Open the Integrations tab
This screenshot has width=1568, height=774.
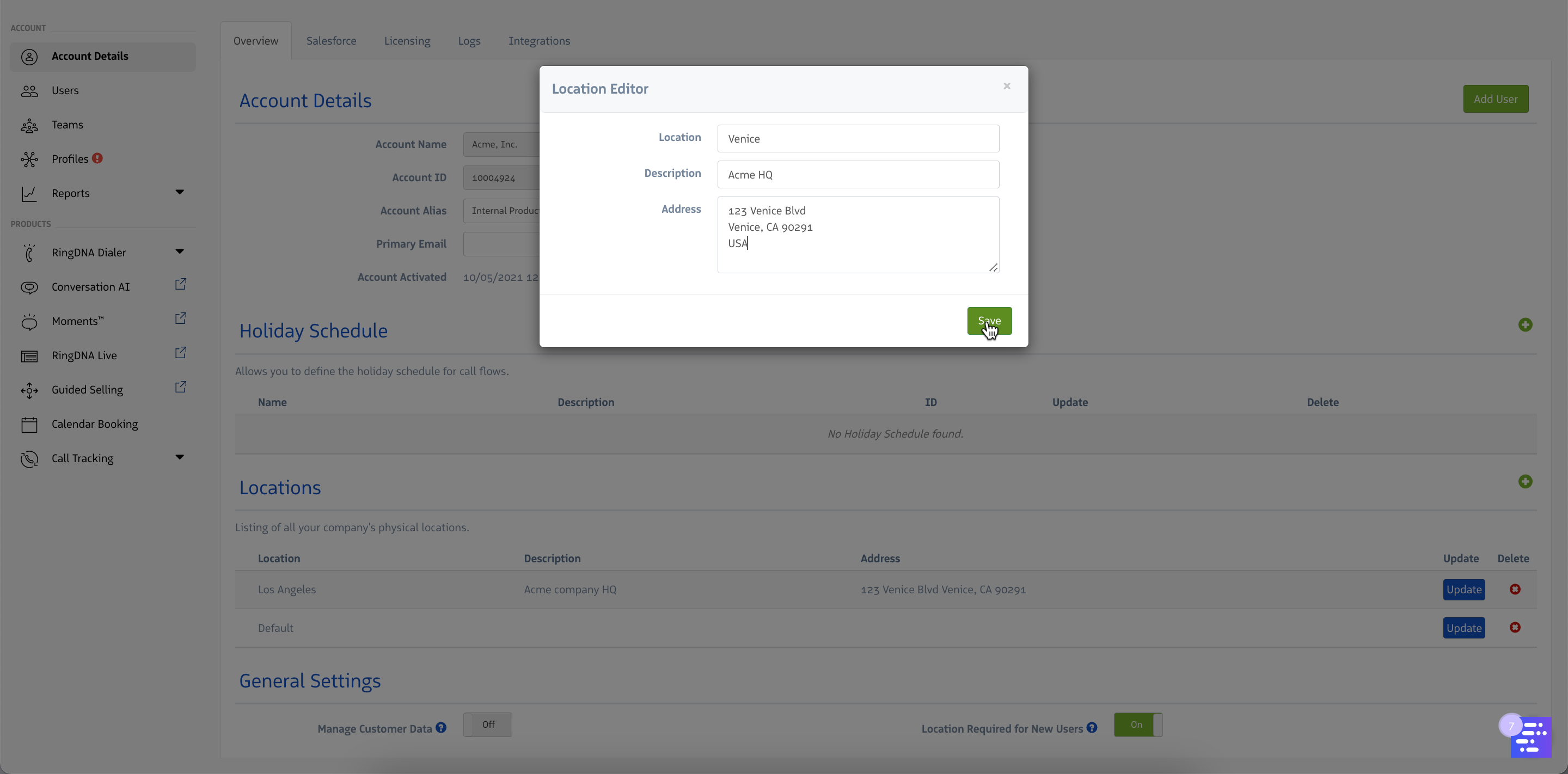[x=538, y=40]
